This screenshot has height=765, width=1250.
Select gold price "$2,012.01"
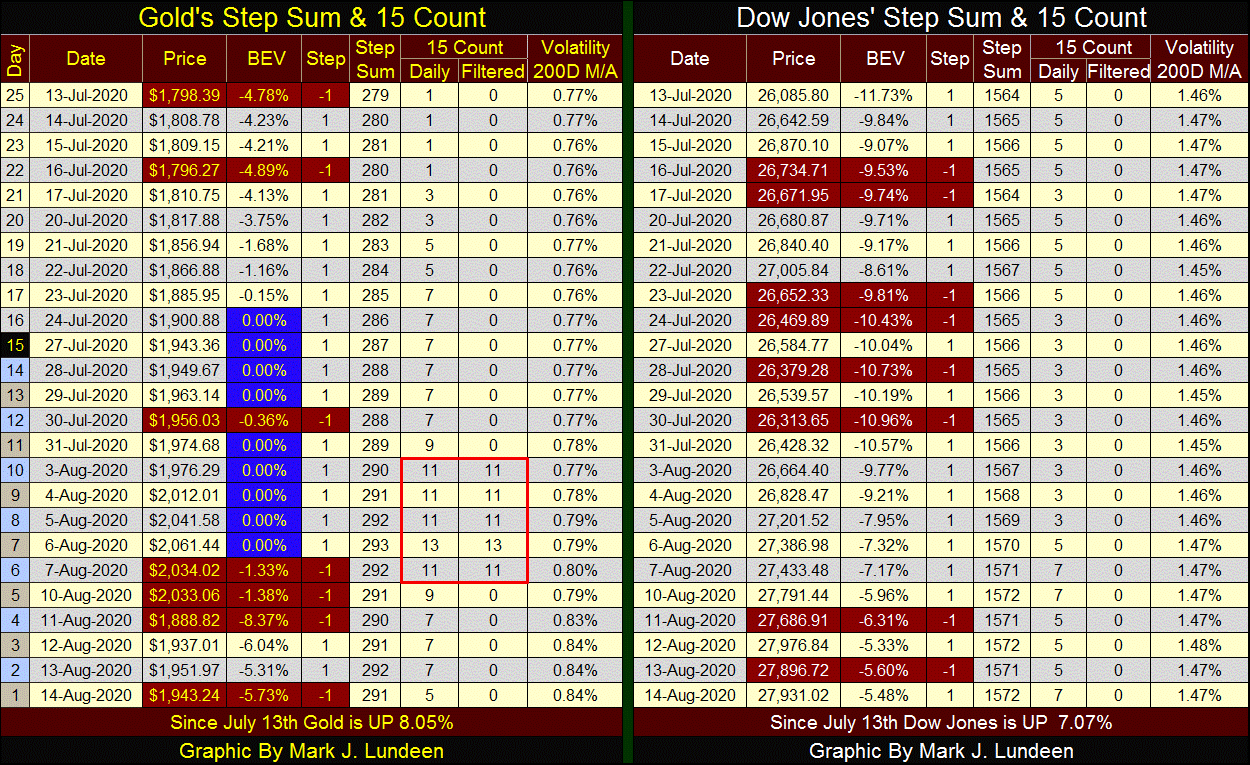(x=185, y=495)
